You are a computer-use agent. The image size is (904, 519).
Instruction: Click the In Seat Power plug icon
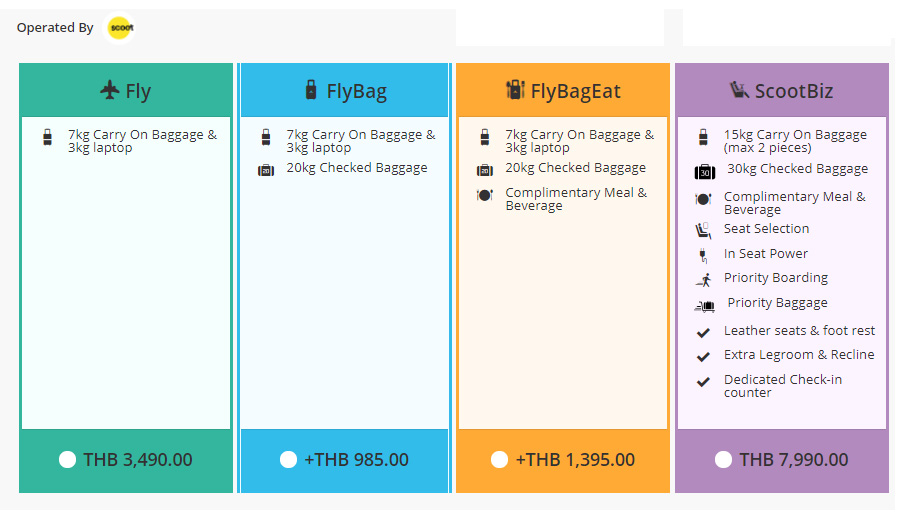[x=703, y=255]
